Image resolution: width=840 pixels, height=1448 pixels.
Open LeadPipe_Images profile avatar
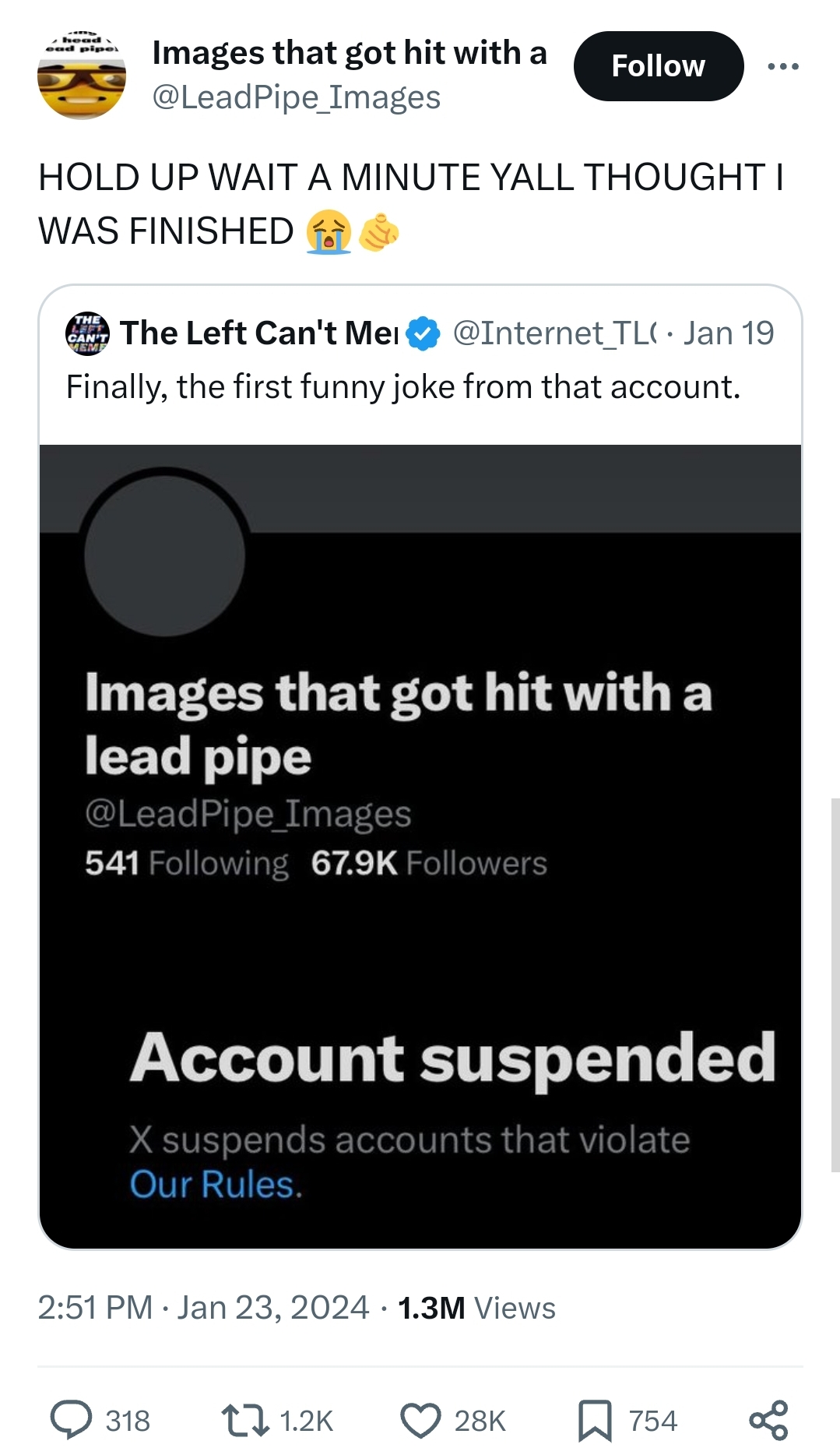click(x=82, y=76)
